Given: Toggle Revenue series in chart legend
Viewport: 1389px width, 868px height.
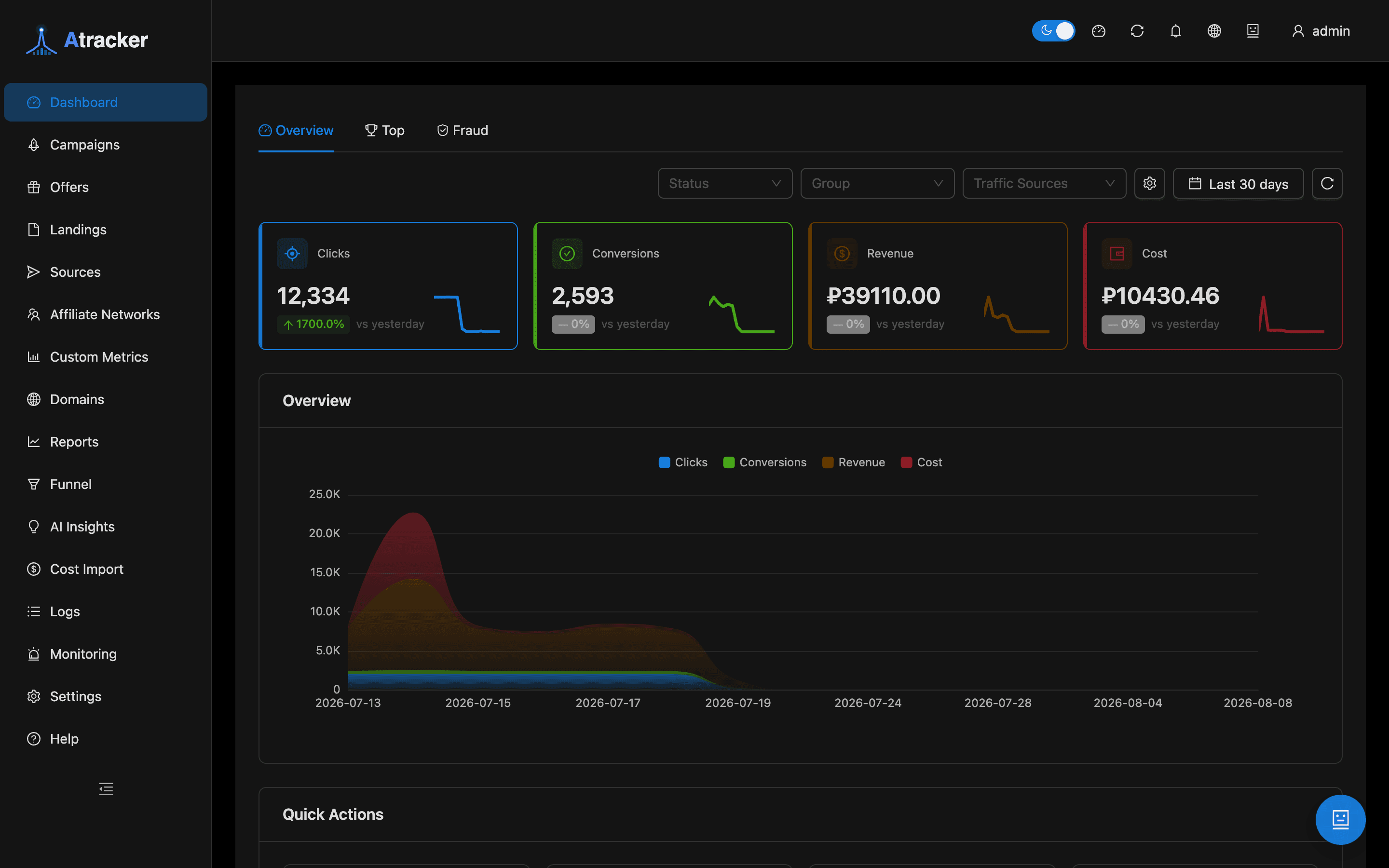Looking at the screenshot, I should tap(854, 463).
